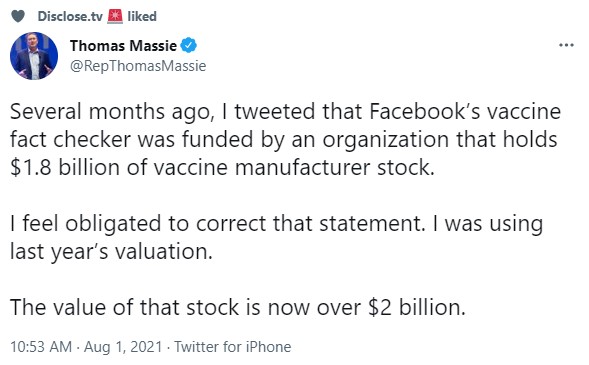Click the first paragraph about Facebook's vaccine

click(285, 139)
